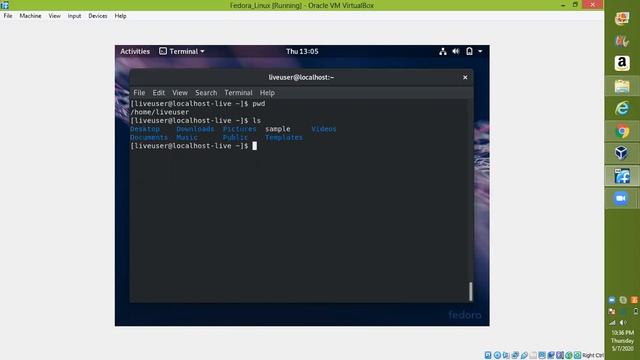
Task: Click 'Desktop' in the ls output
Action: [x=145, y=129]
